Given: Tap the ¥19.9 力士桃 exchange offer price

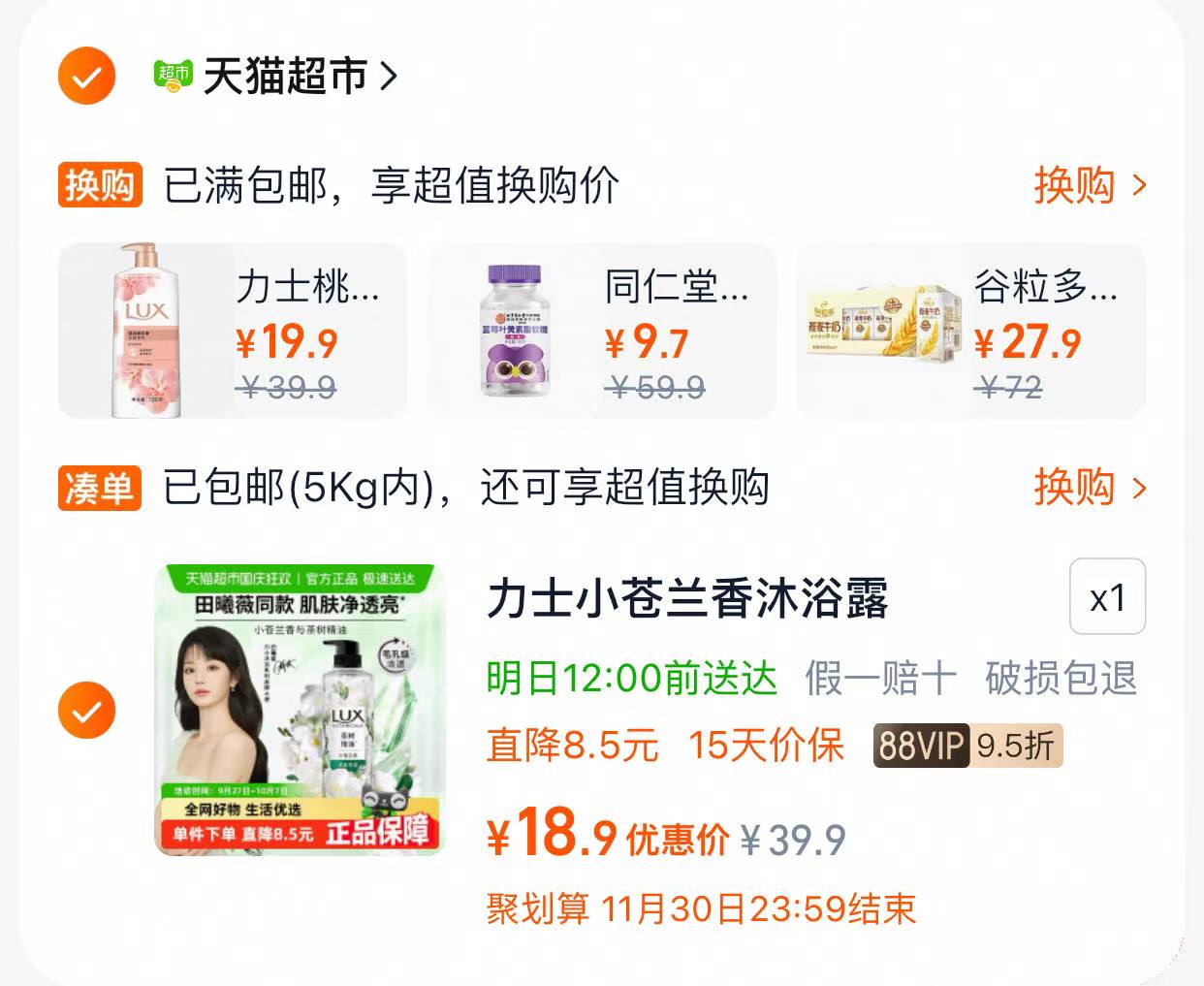Looking at the screenshot, I should click(x=287, y=342).
